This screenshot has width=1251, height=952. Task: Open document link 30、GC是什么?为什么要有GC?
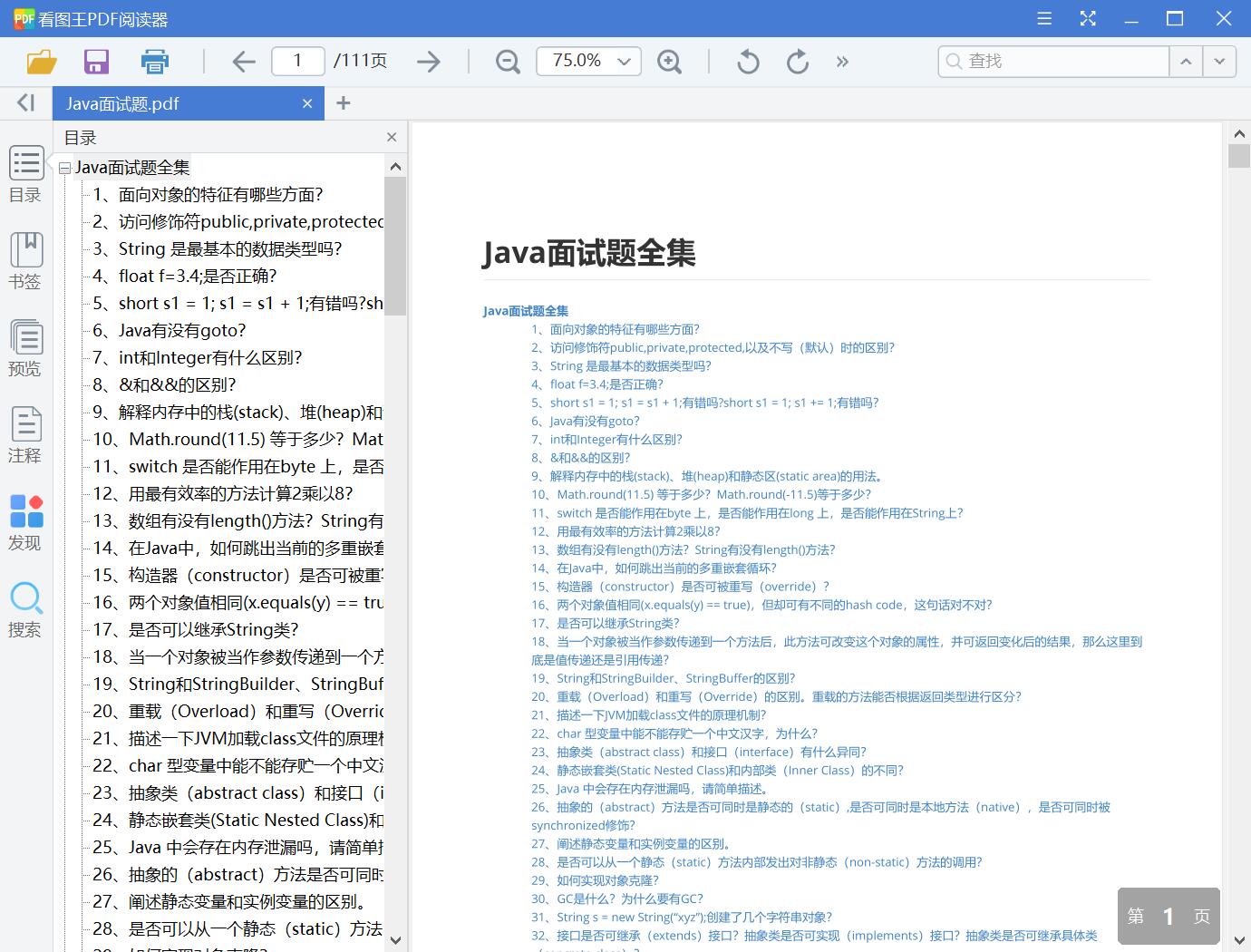pos(617,899)
